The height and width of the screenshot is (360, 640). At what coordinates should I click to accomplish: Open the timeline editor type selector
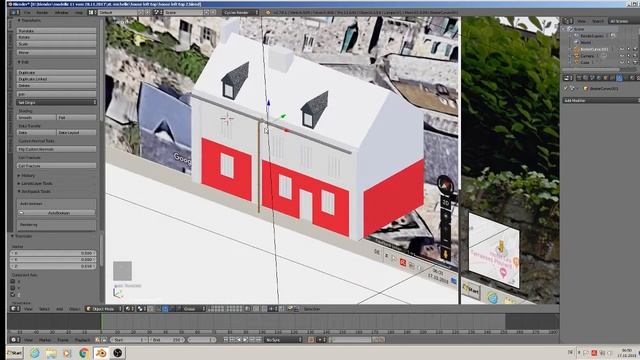coord(15,340)
